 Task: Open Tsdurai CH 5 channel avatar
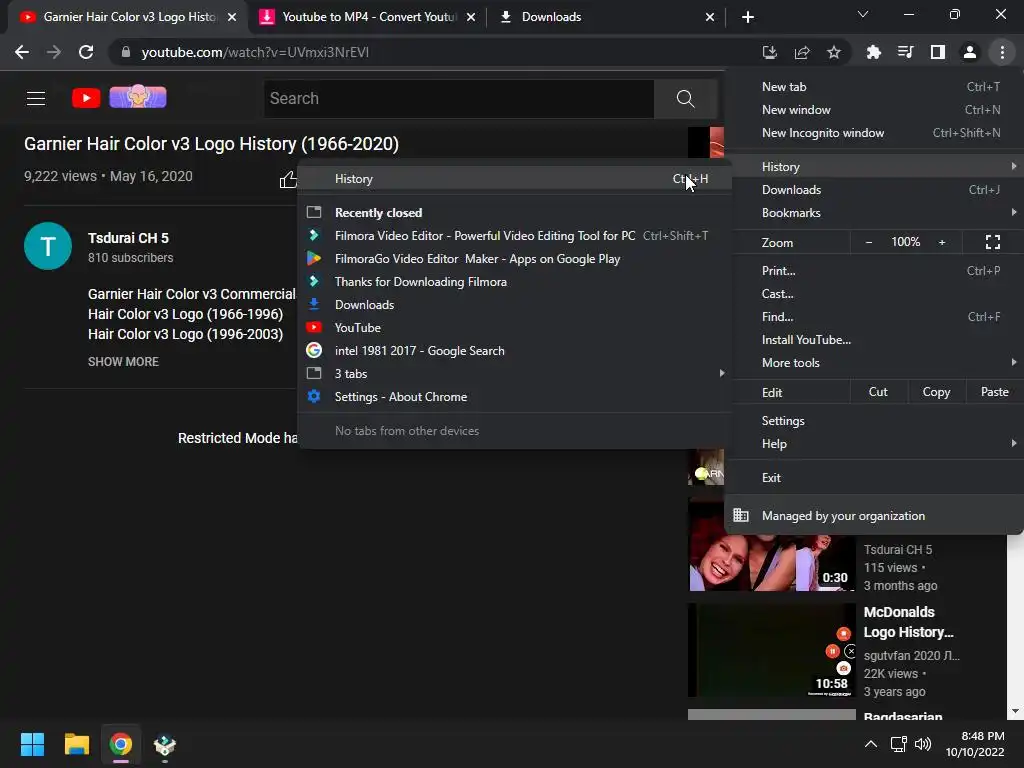48,246
